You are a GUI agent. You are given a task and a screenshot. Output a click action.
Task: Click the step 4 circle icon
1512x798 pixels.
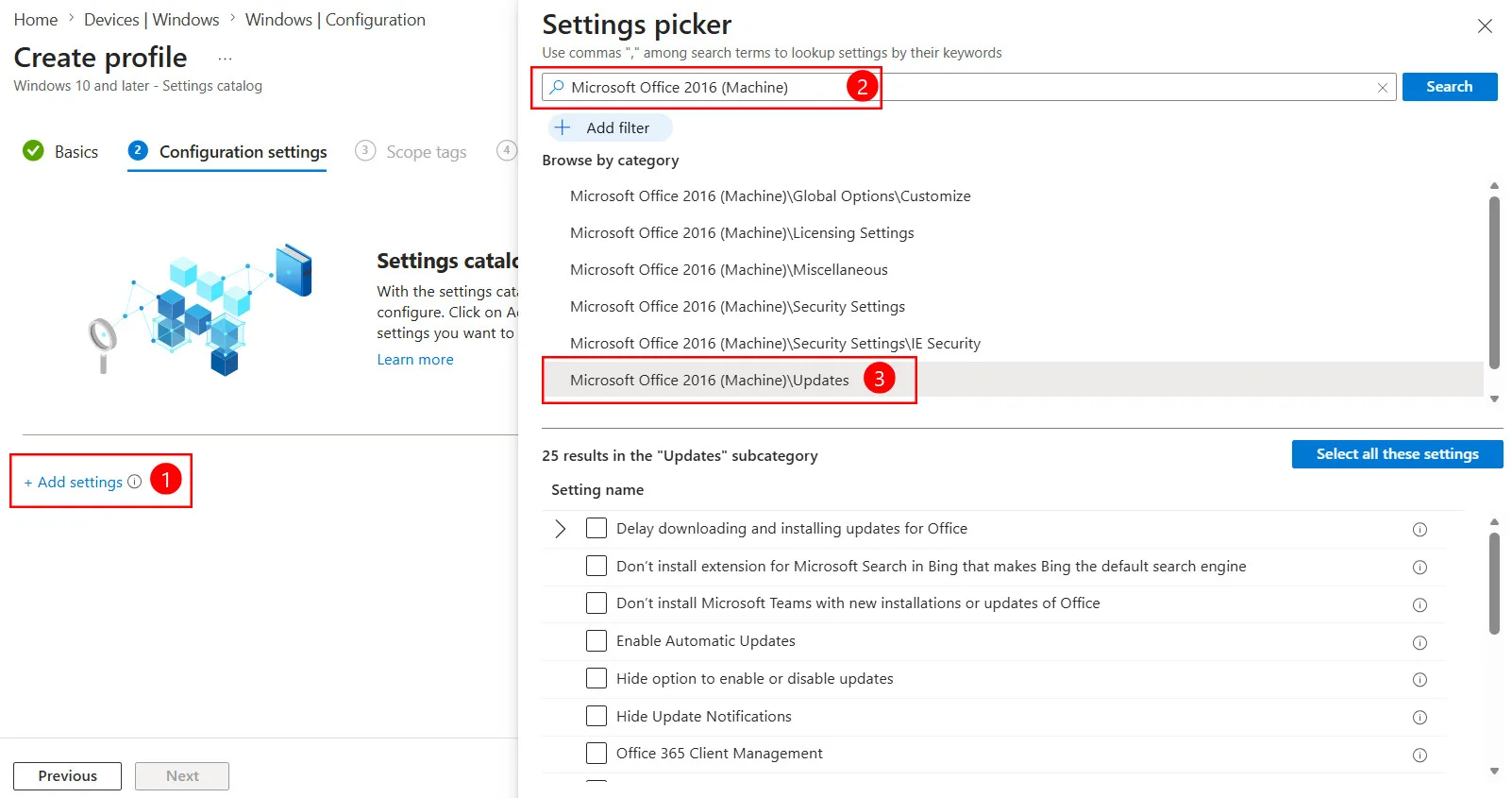pyautogui.click(x=507, y=150)
